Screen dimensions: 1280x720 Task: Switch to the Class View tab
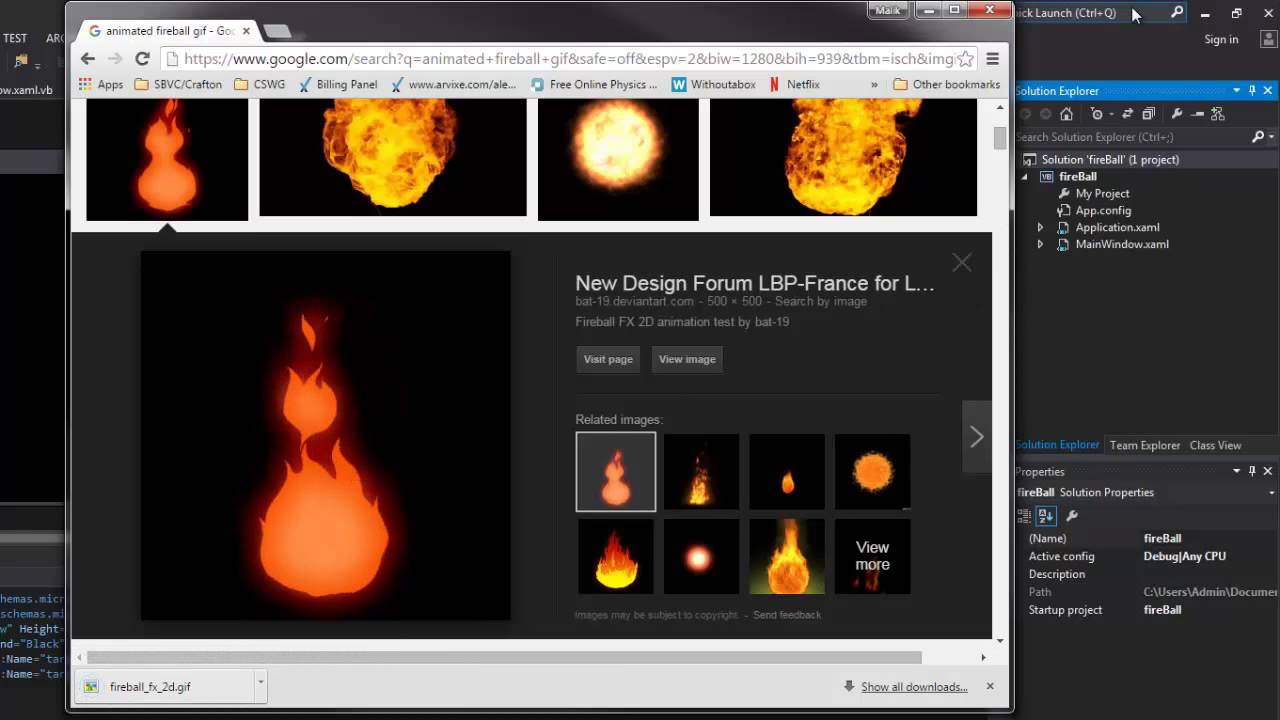1215,445
